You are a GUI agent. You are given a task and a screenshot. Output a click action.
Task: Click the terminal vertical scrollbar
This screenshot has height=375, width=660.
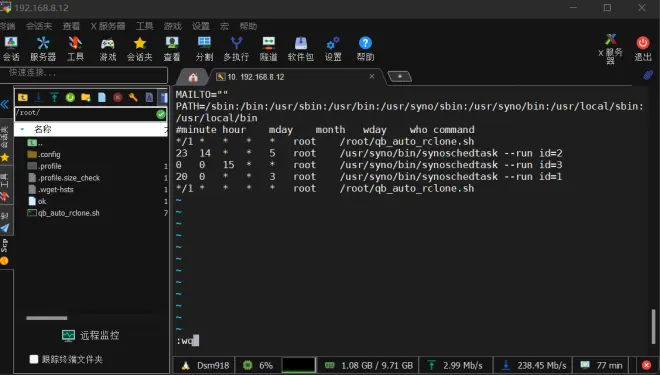coord(653,327)
